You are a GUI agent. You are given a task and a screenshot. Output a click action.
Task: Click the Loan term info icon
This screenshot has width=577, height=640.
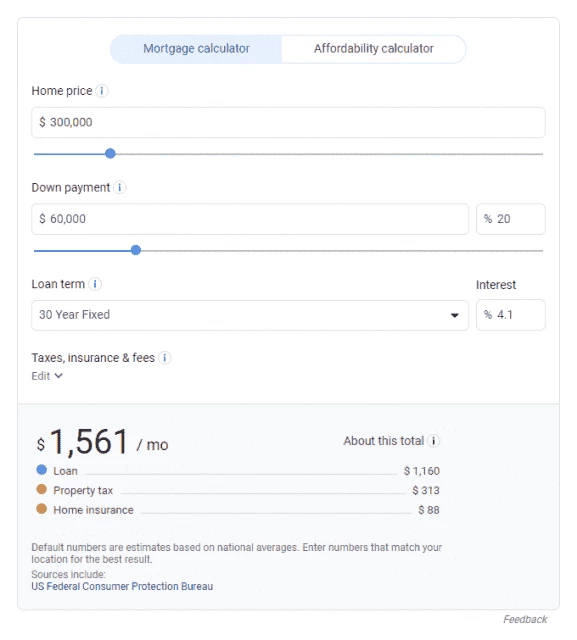[95, 284]
